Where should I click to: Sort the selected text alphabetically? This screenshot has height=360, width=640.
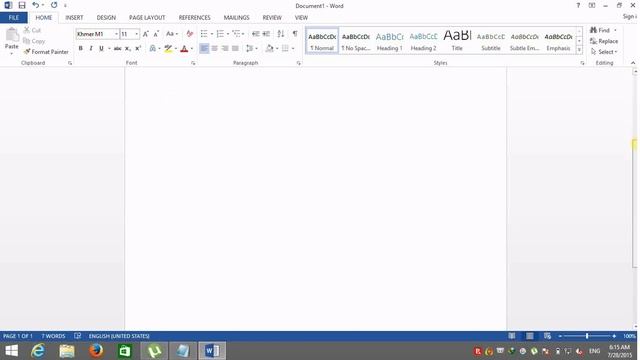[280, 34]
